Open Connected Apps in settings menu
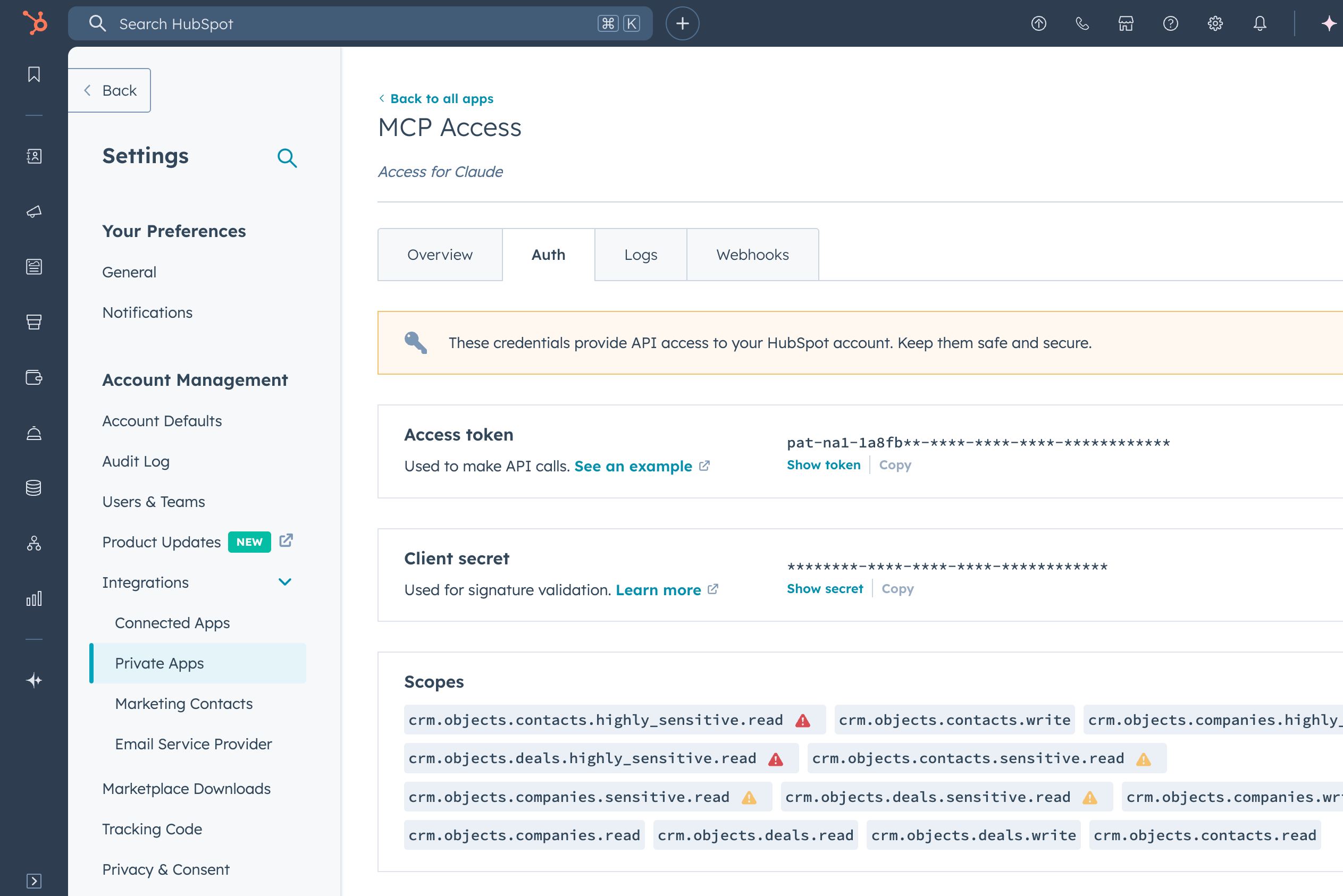Image resolution: width=1343 pixels, height=896 pixels. [172, 622]
